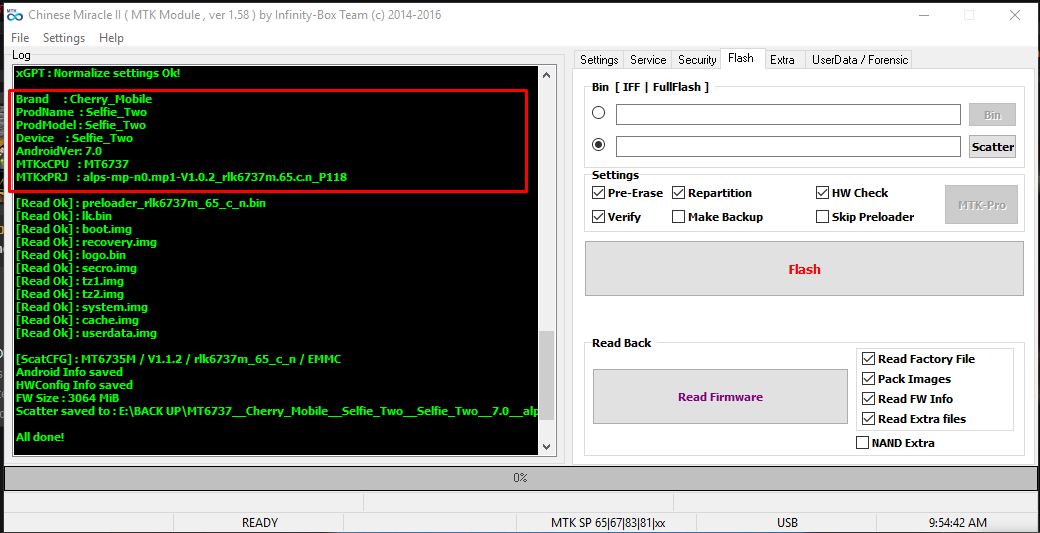Click the 'xGPT : Normalize settings Ok!' line
Viewport: 1040px width, 533px height.
98,72
